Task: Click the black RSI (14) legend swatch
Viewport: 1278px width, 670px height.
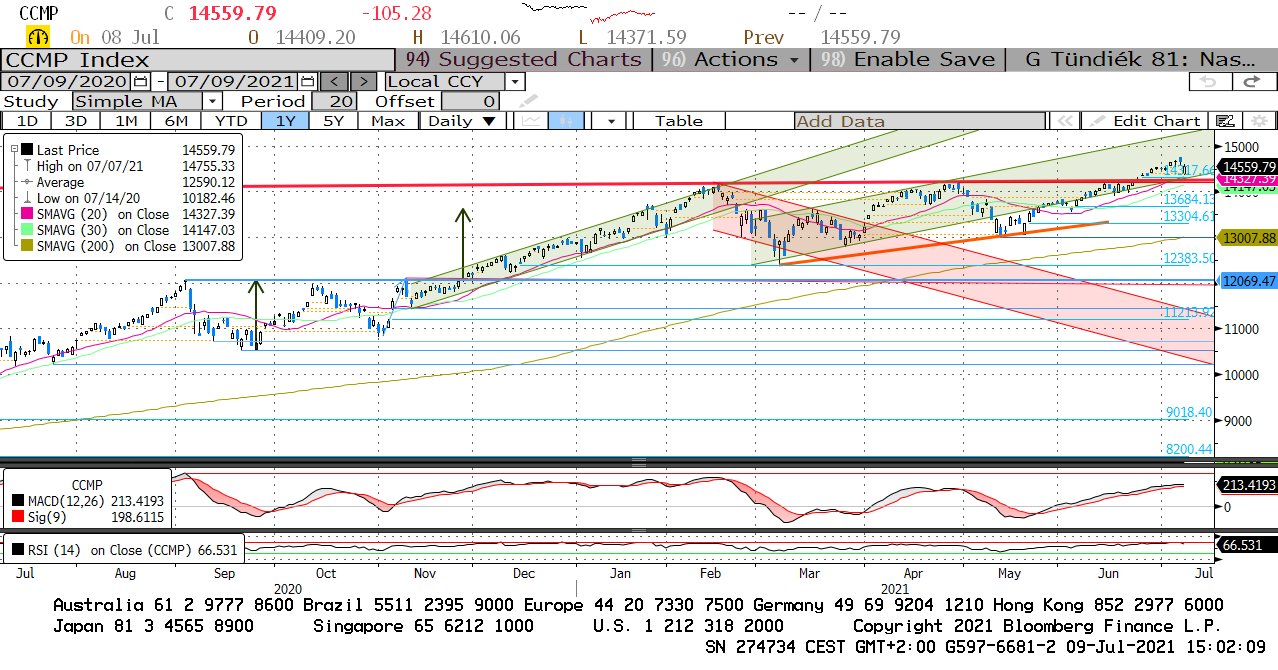Action: [x=17, y=549]
